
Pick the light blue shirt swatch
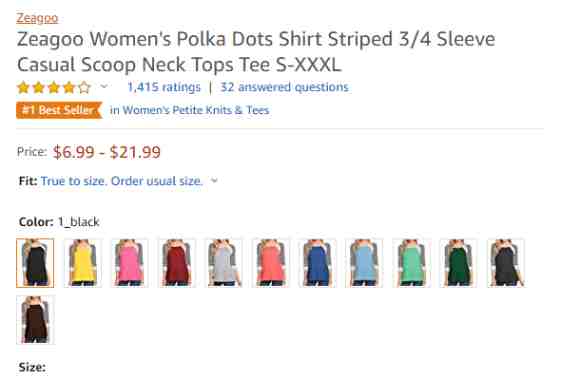coord(364,263)
